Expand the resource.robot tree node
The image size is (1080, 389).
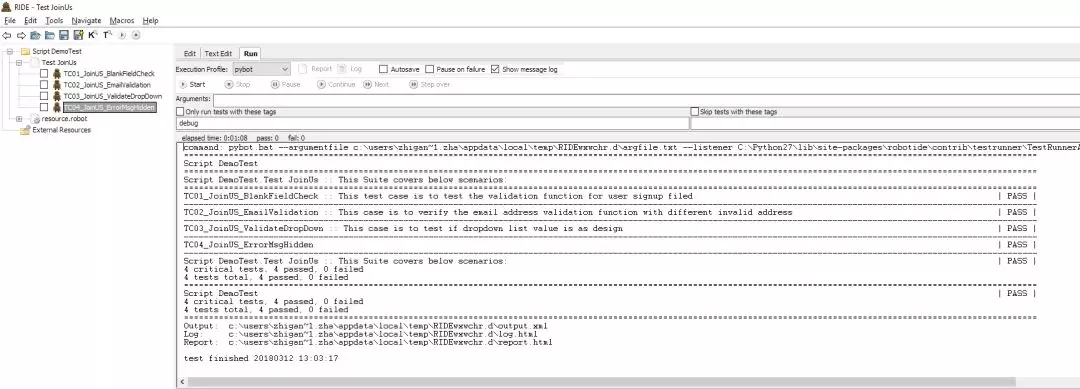click(x=19, y=119)
